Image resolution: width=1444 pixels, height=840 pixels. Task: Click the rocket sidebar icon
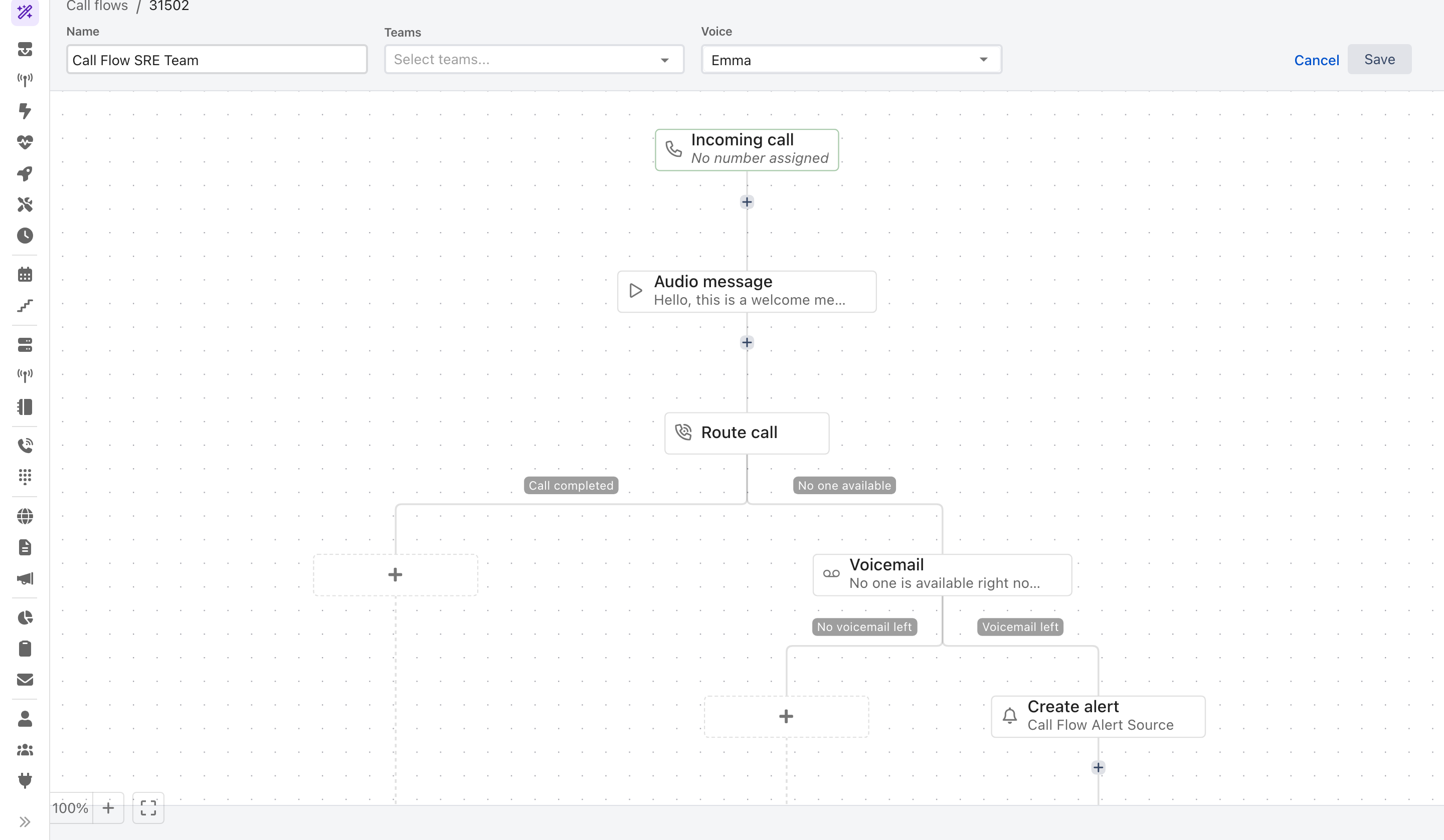[x=25, y=173]
